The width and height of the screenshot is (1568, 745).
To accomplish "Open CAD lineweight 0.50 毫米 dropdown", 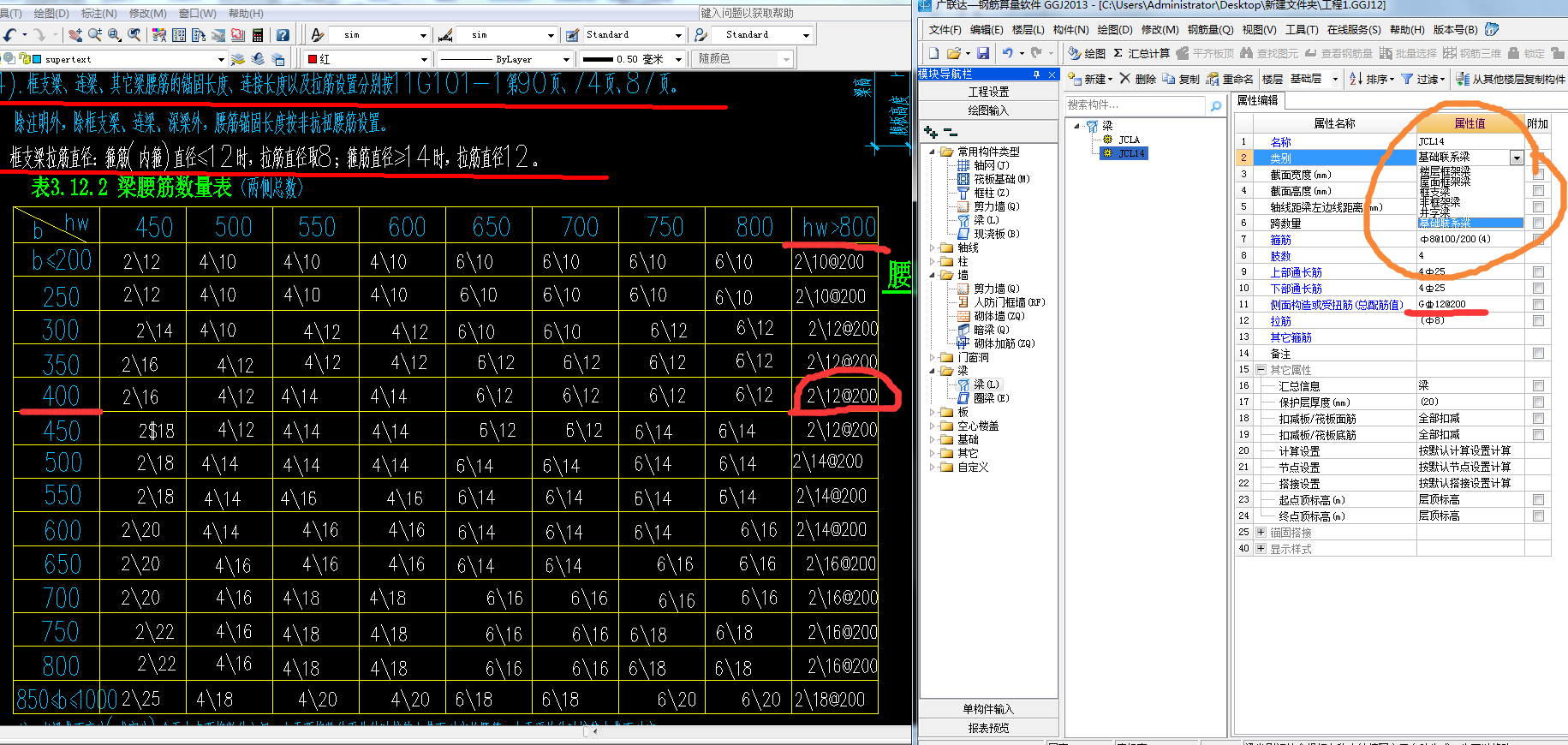I will 678,59.
